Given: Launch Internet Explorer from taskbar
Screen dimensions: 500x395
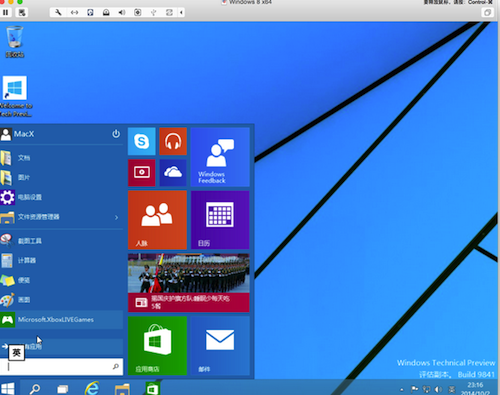Looking at the screenshot, I should (92, 388).
